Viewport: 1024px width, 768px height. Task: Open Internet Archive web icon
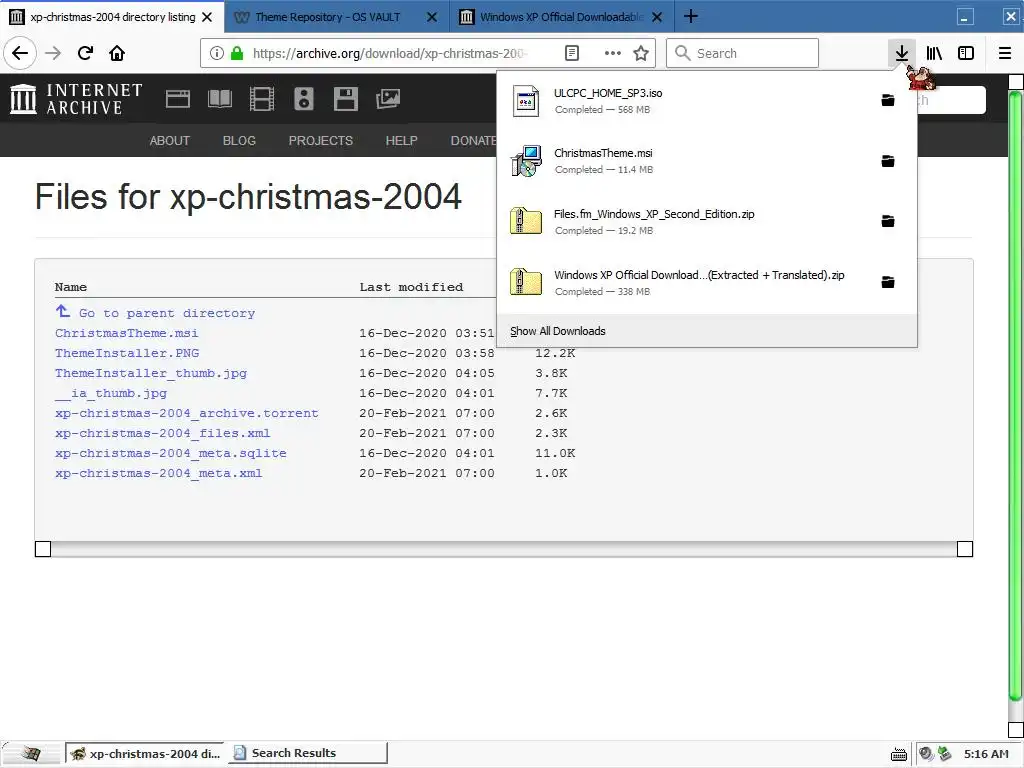pos(178,99)
